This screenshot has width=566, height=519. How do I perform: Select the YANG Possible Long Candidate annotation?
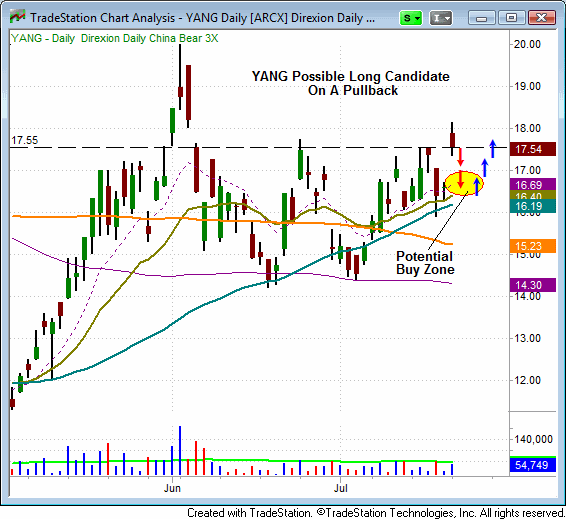[x=351, y=83]
